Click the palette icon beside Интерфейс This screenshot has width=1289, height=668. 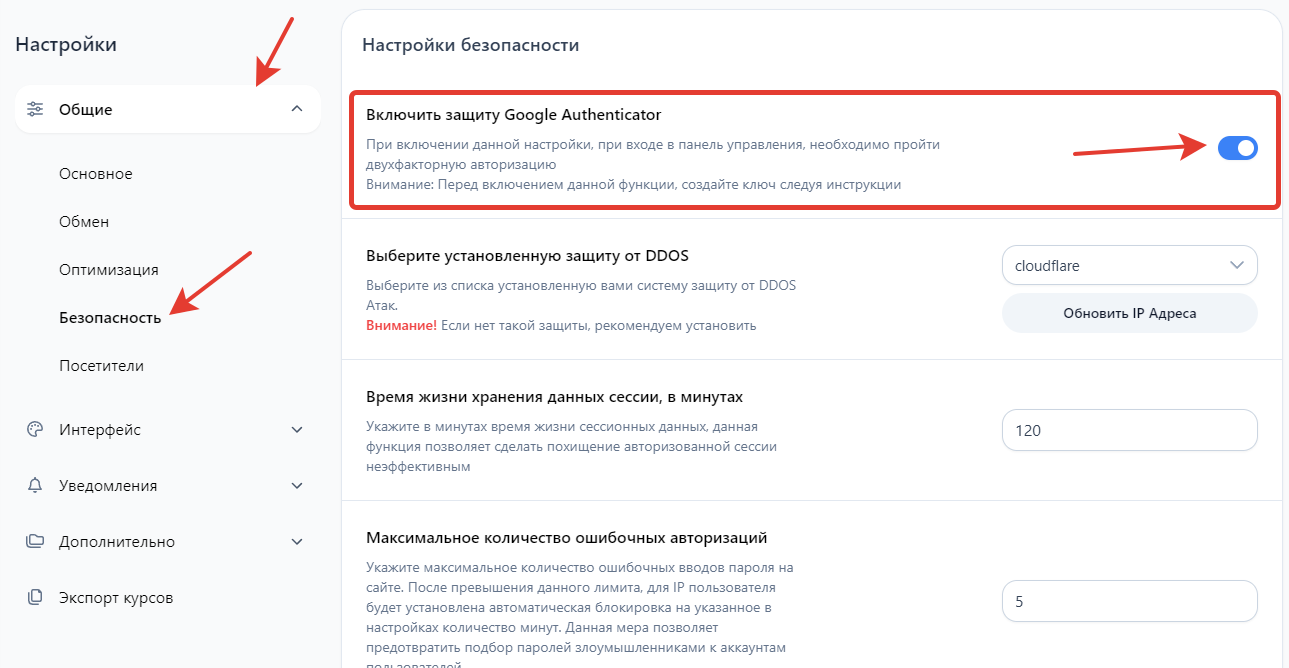point(35,430)
